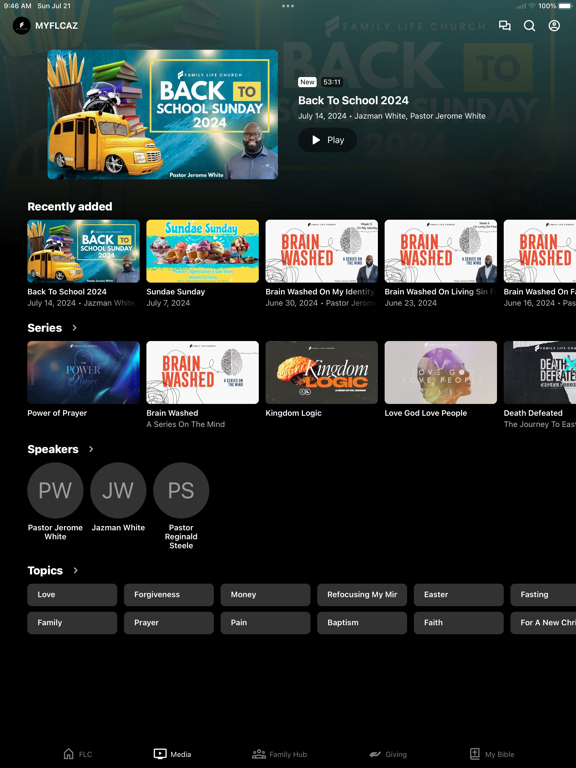Select speaker Jazman White avatar

click(118, 490)
